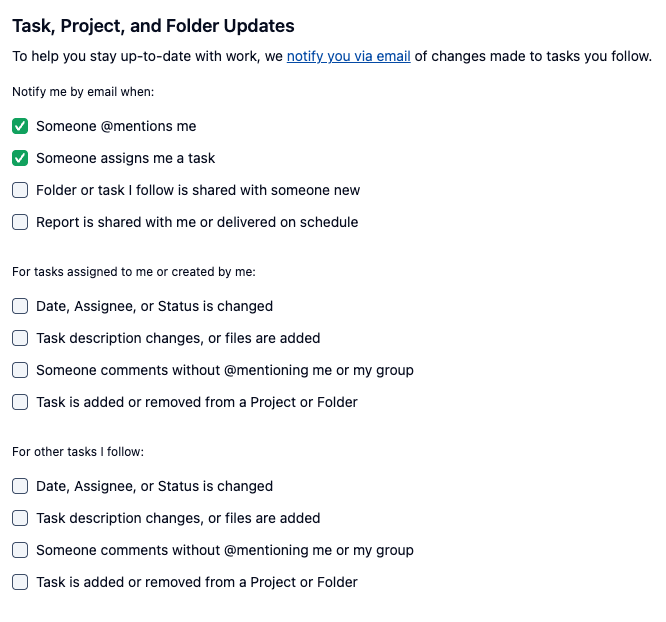Click the 'Someone assigns me a task' label text

click(x=125, y=158)
